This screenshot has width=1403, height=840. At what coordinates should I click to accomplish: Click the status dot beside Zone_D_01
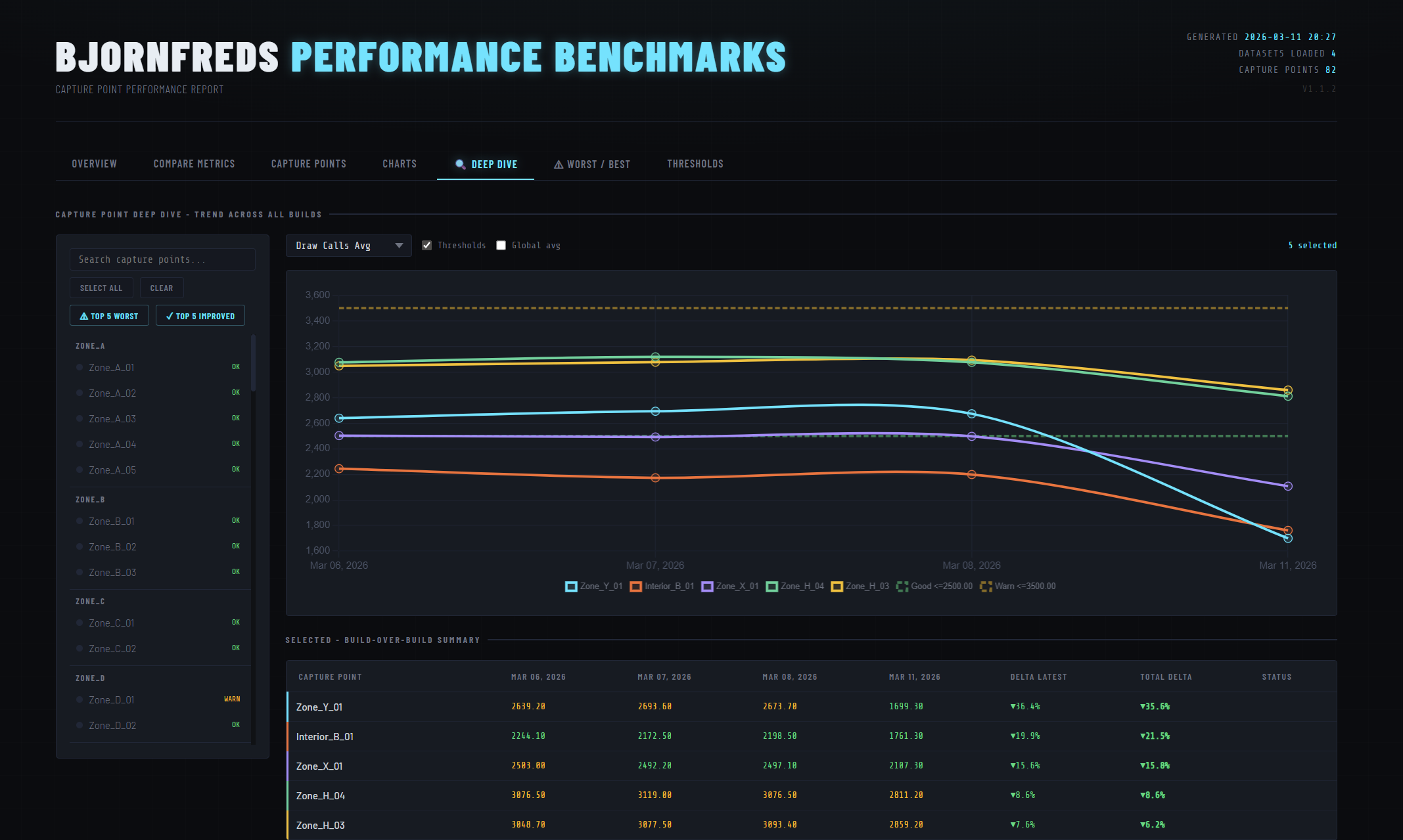(x=80, y=699)
